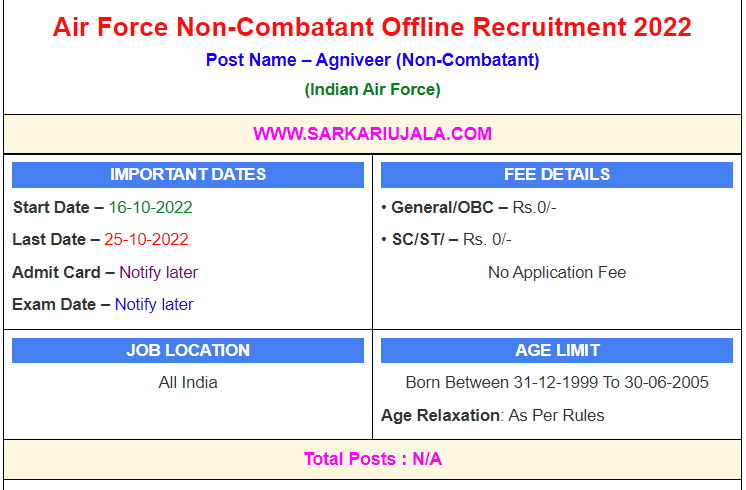Select the start date 16-10-2022
746x490 pixels.
point(150,208)
